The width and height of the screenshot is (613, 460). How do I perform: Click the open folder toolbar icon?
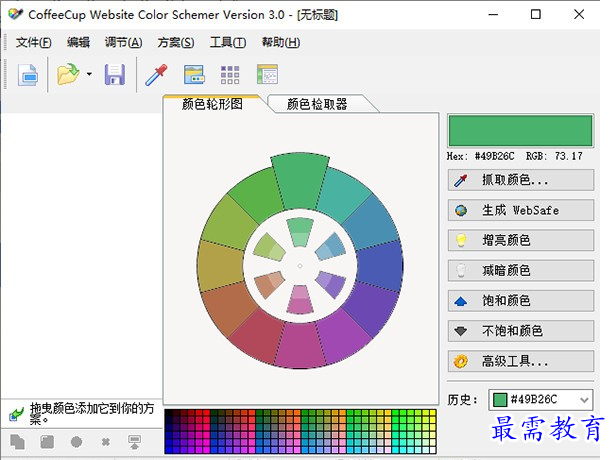click(68, 74)
